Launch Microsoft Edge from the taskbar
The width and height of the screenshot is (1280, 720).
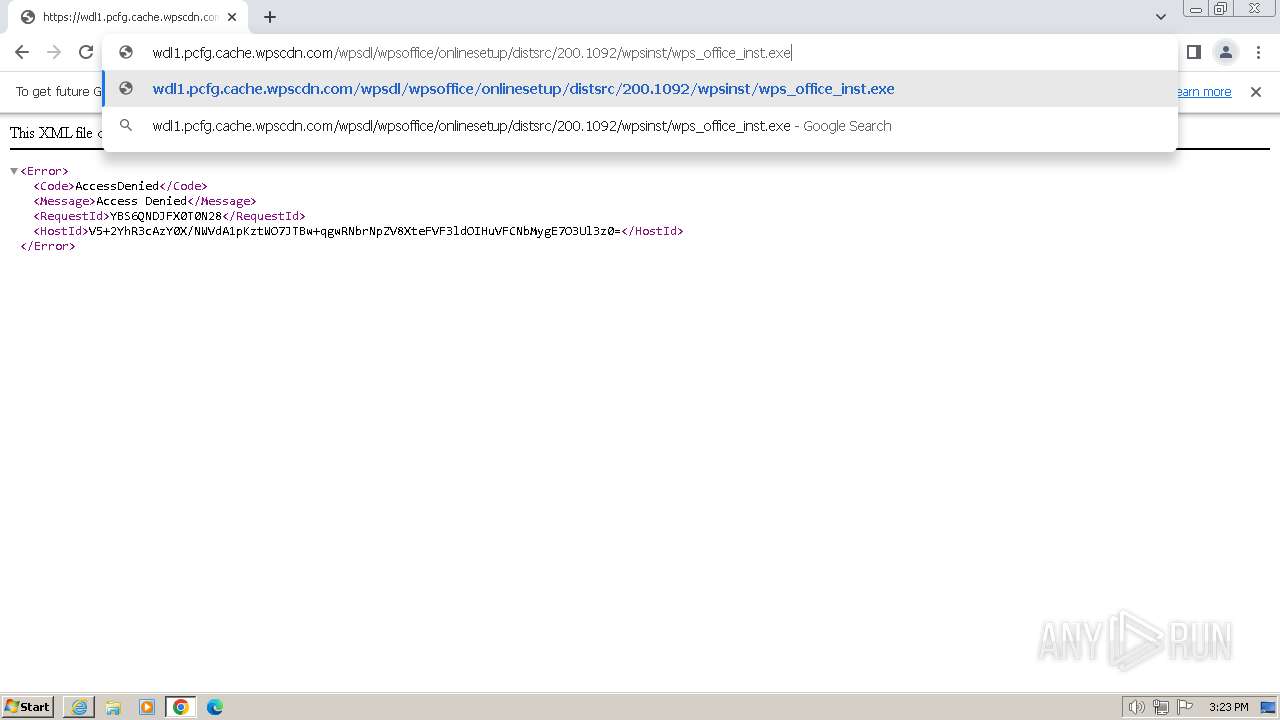[x=215, y=707]
